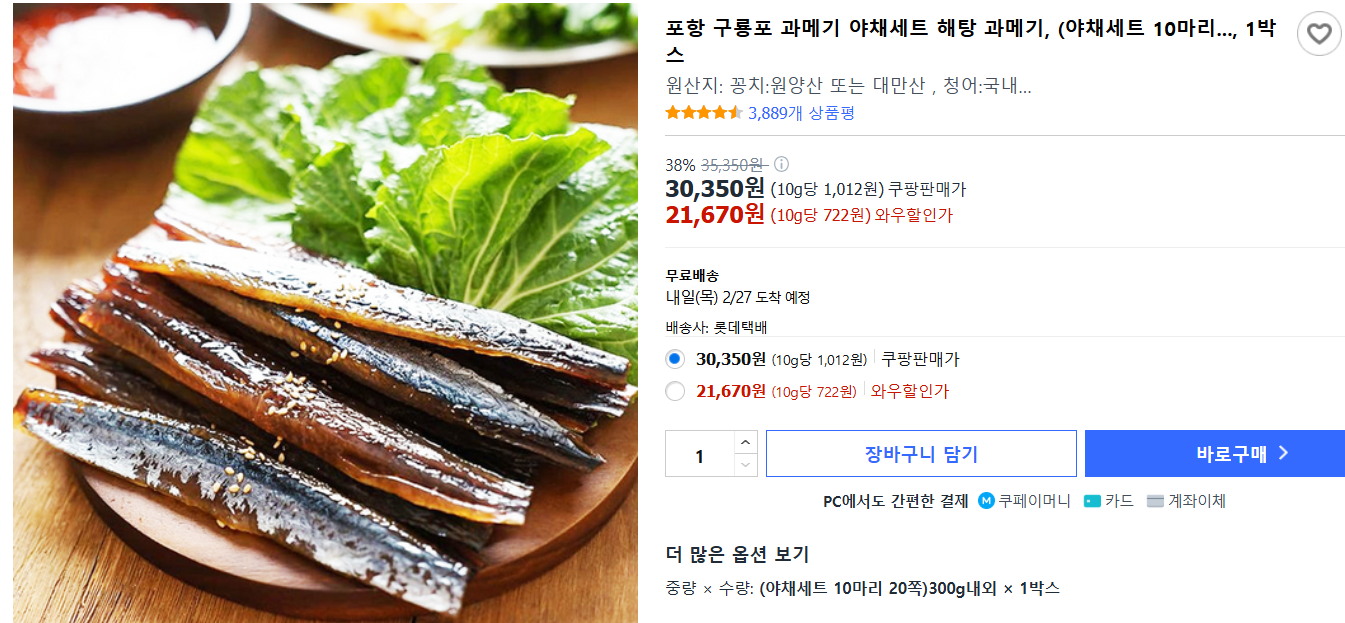This screenshot has height=623, width=1345.
Task: Click the arrow on 바로구매 button
Action: (x=1284, y=453)
